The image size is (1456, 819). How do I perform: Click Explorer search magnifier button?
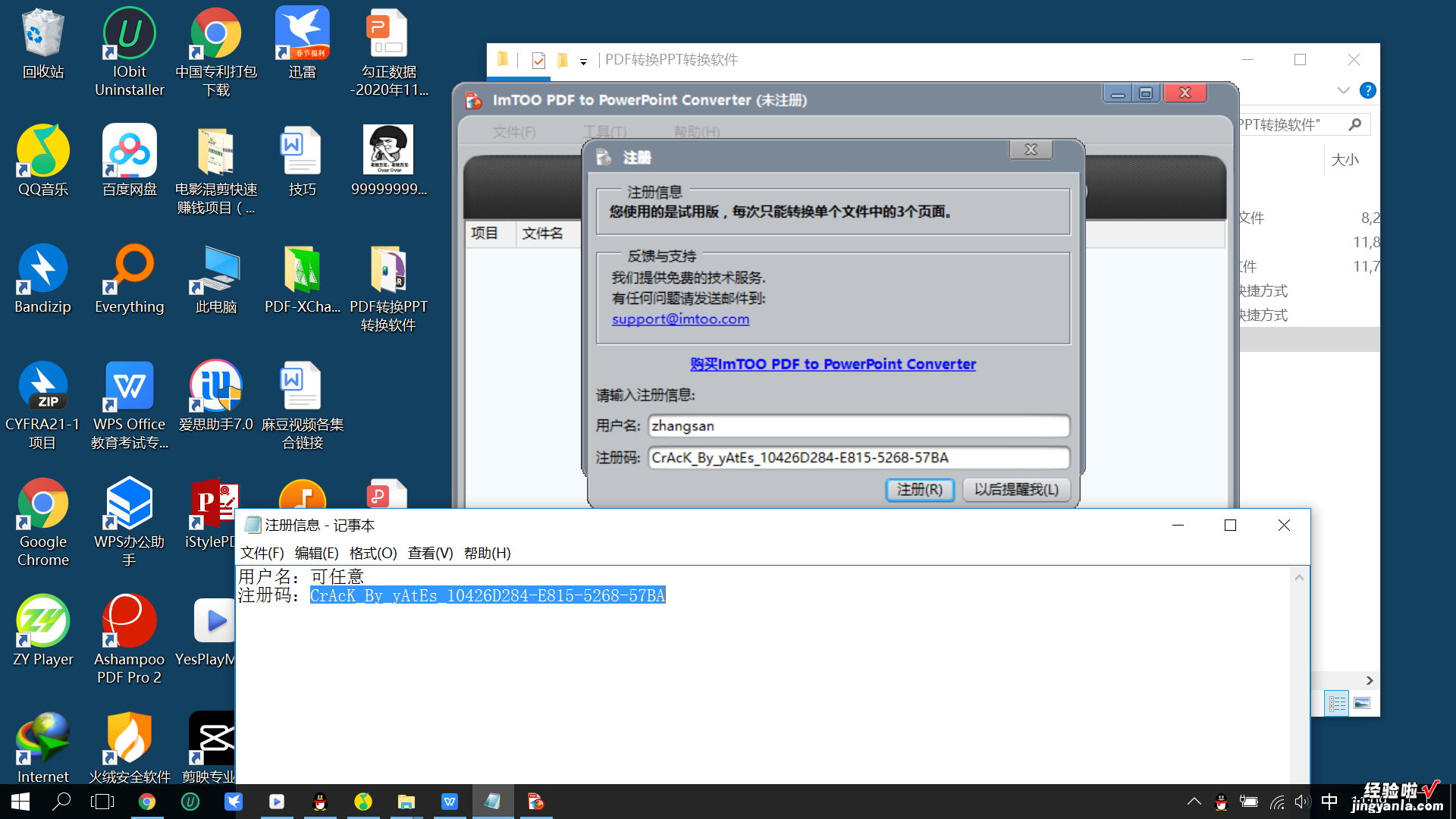coord(1355,124)
